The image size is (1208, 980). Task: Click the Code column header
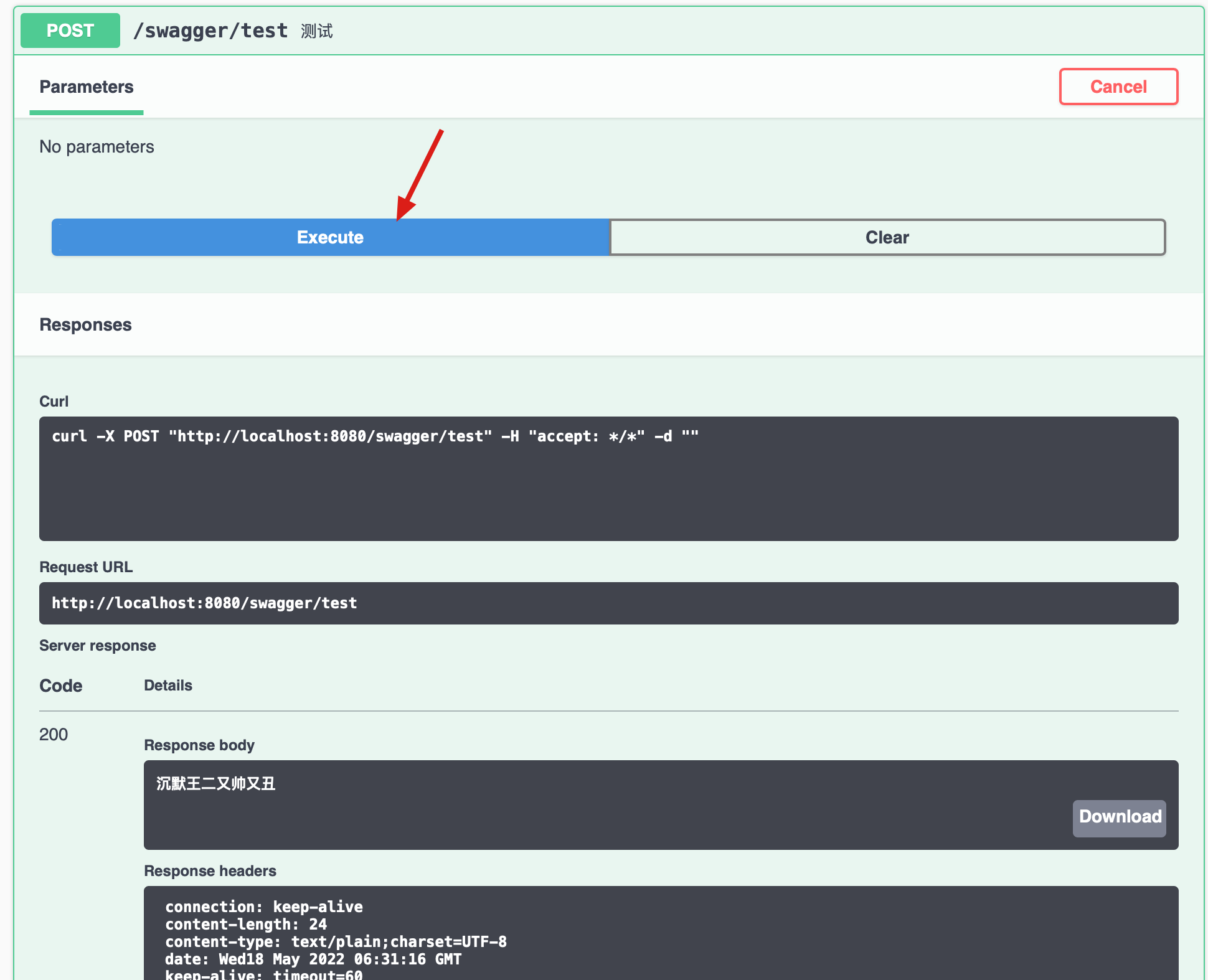click(x=60, y=686)
